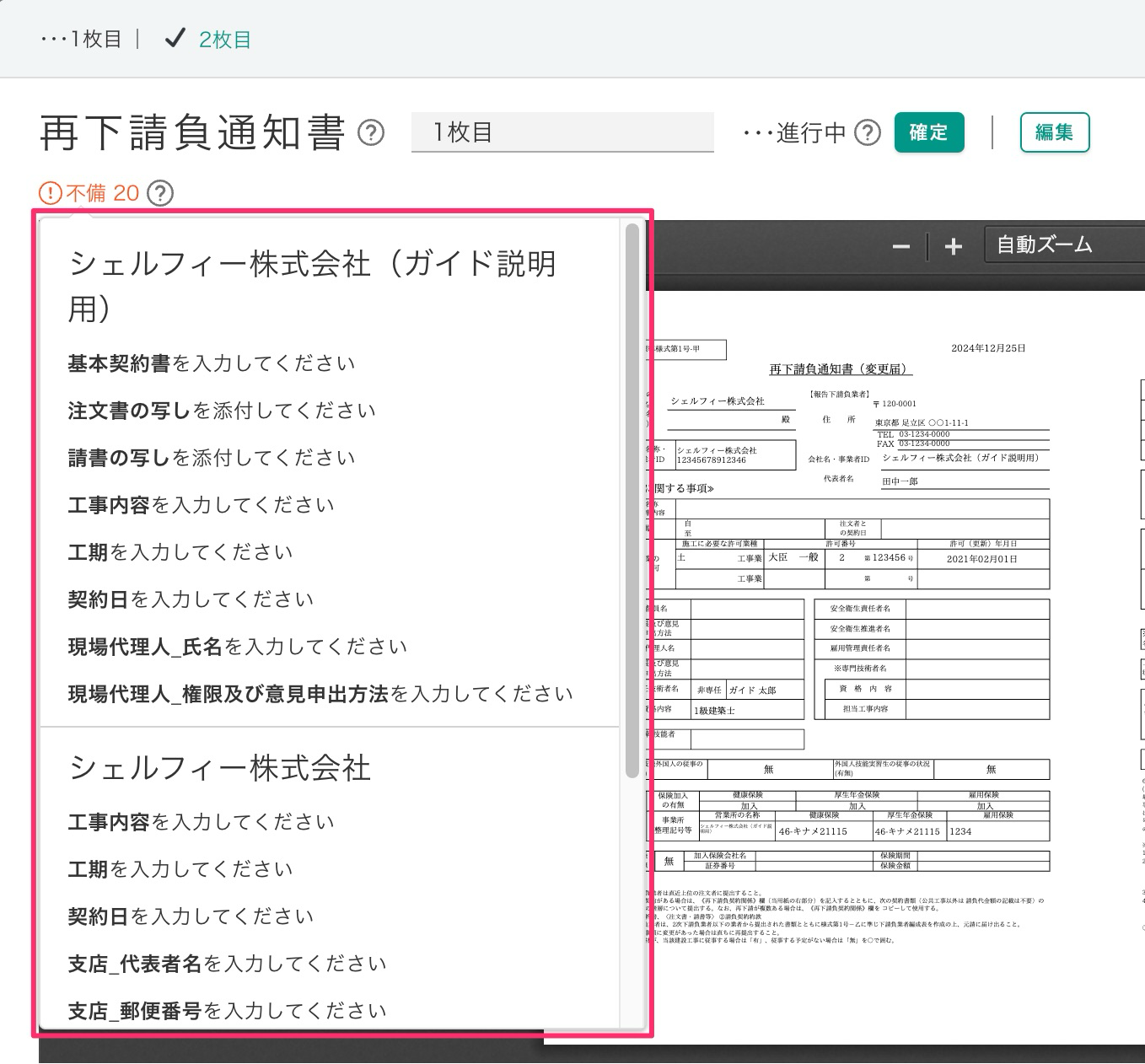Click the orange warning icon before 不備
The height and width of the screenshot is (1064, 1145).
tap(51, 193)
